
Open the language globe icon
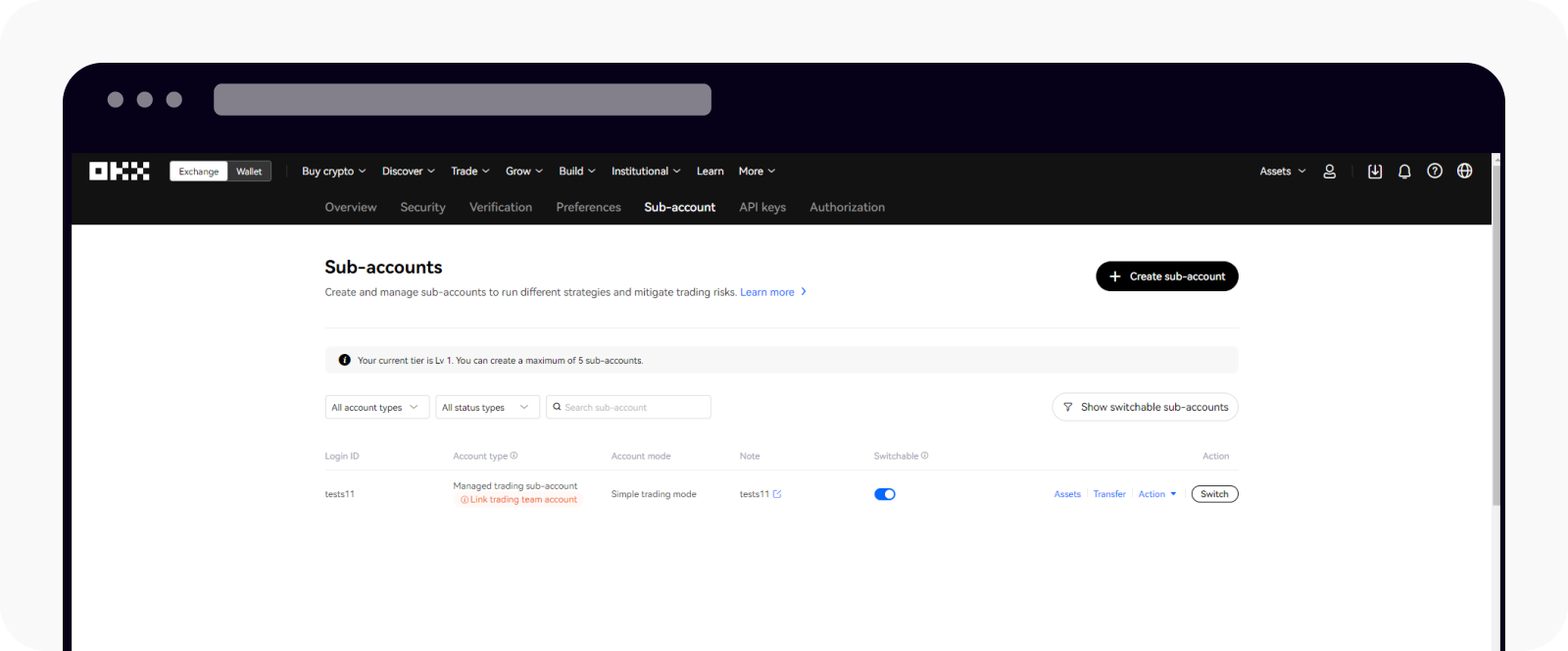[1464, 172]
